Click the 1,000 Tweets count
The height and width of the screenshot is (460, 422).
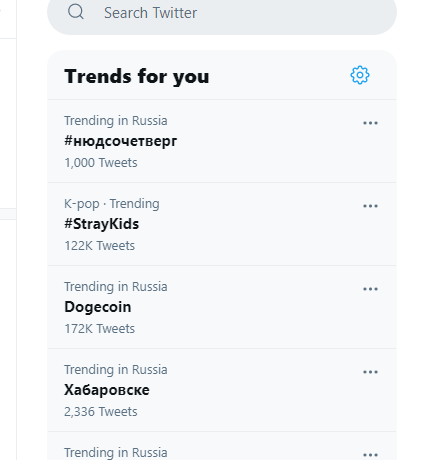(x=101, y=163)
